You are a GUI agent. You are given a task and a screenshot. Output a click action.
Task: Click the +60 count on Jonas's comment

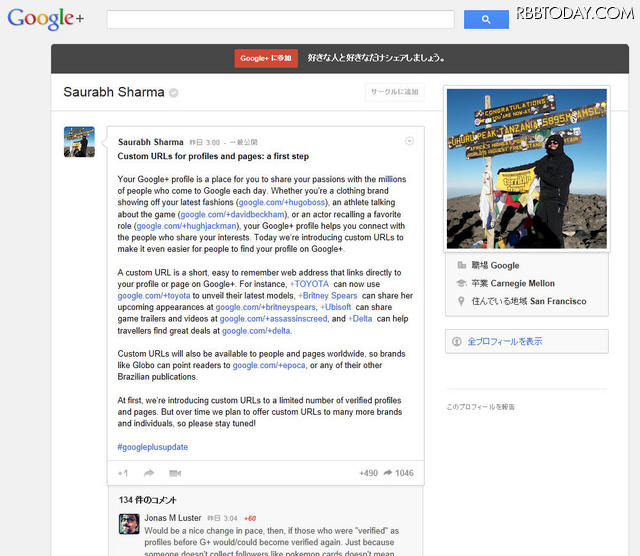(250, 518)
